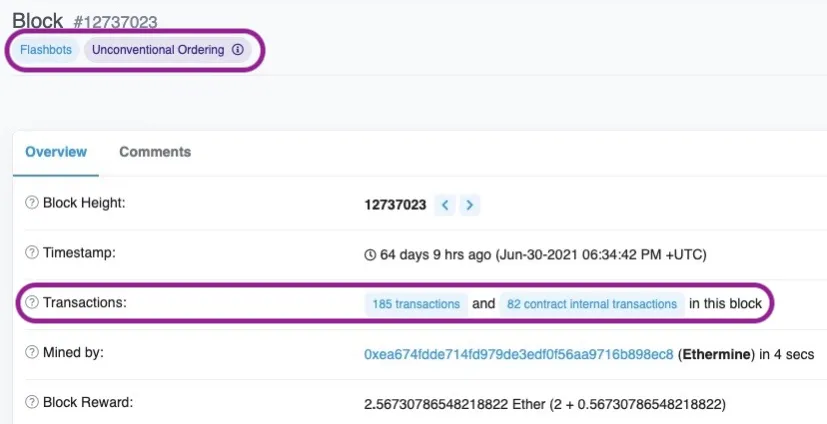Click the help icon beside Transactions

tap(31, 302)
